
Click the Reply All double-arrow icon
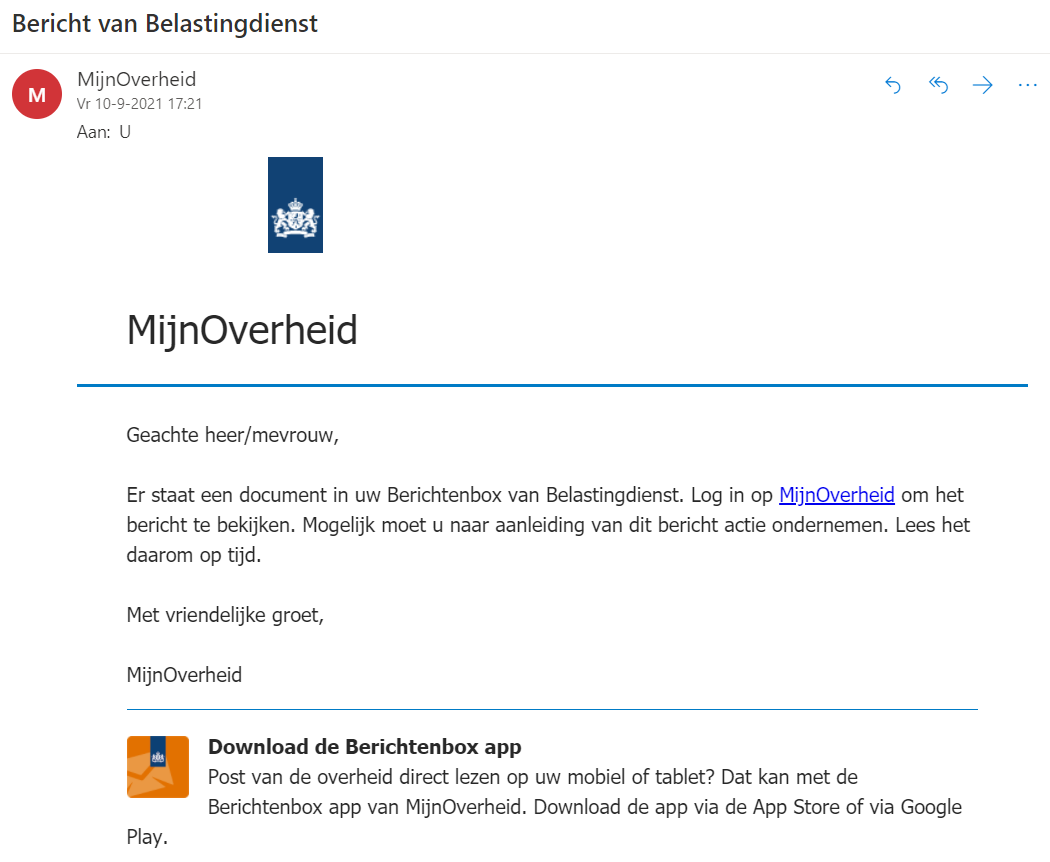pos(938,85)
